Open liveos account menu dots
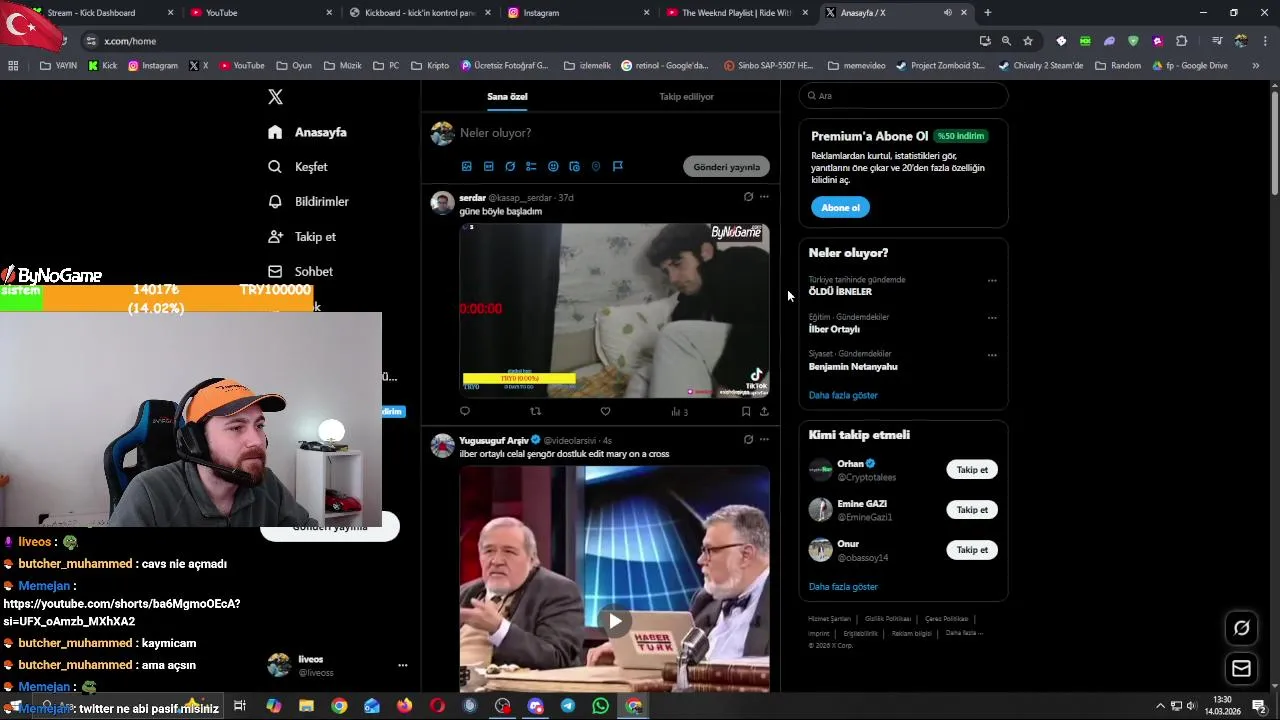1280x720 pixels. tap(403, 665)
